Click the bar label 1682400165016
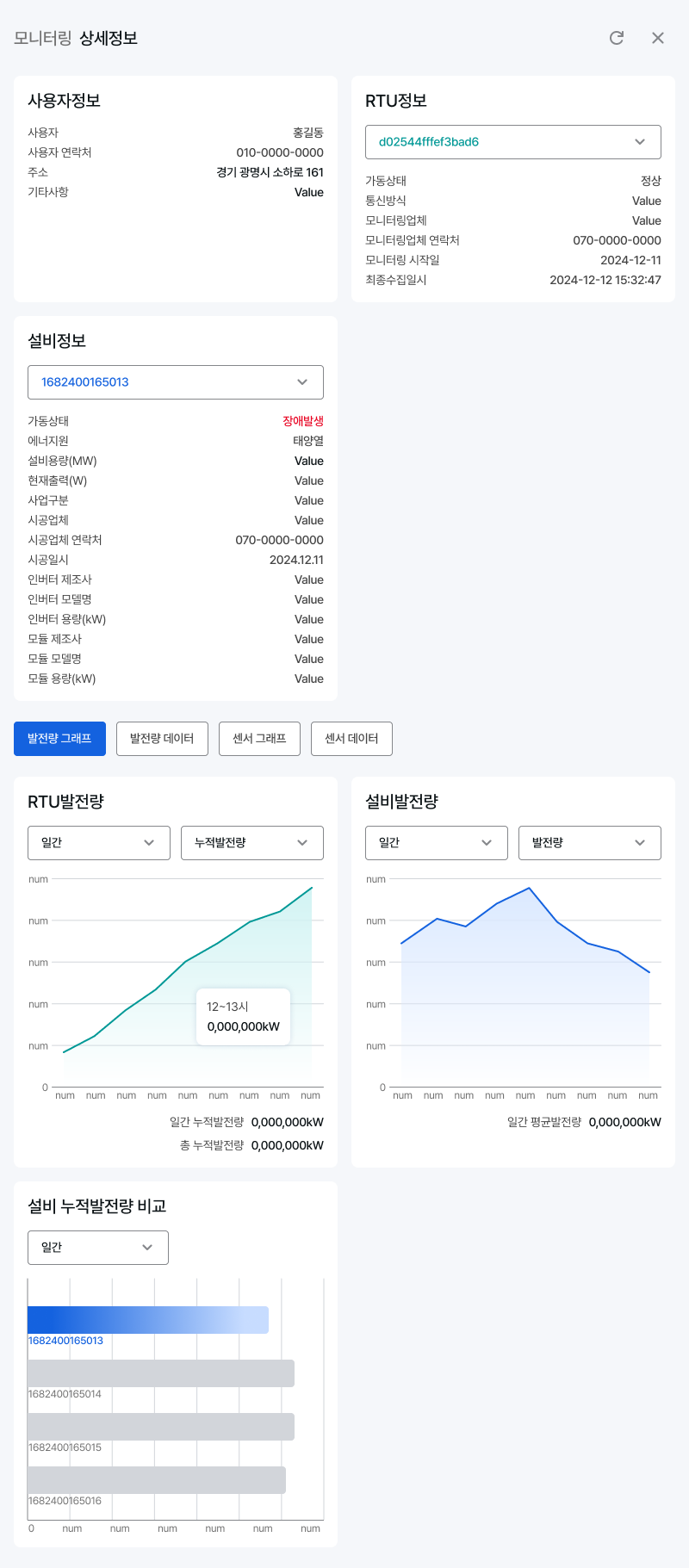 tap(65, 1501)
